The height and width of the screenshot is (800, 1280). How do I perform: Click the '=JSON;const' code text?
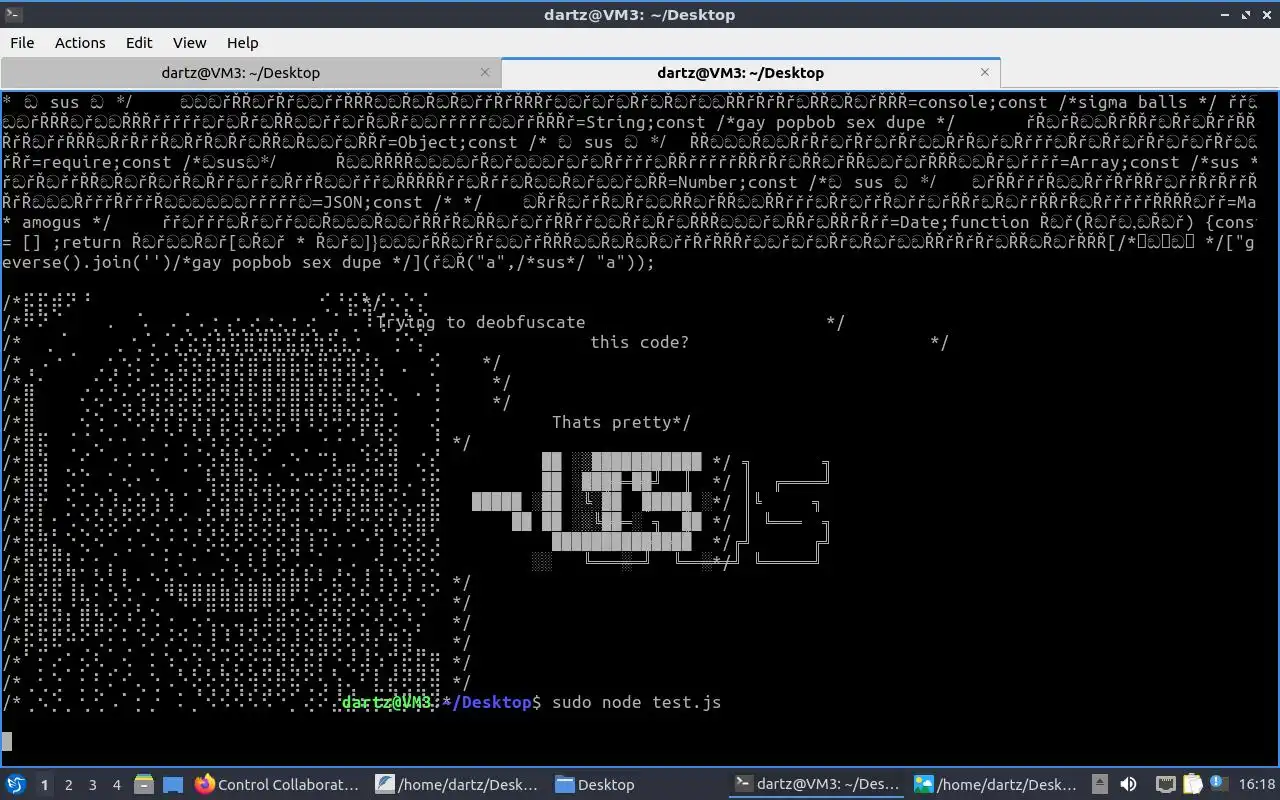click(x=367, y=202)
